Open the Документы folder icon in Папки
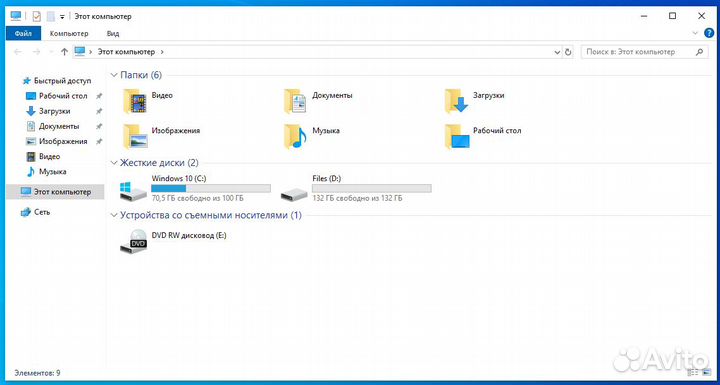 pos(295,101)
